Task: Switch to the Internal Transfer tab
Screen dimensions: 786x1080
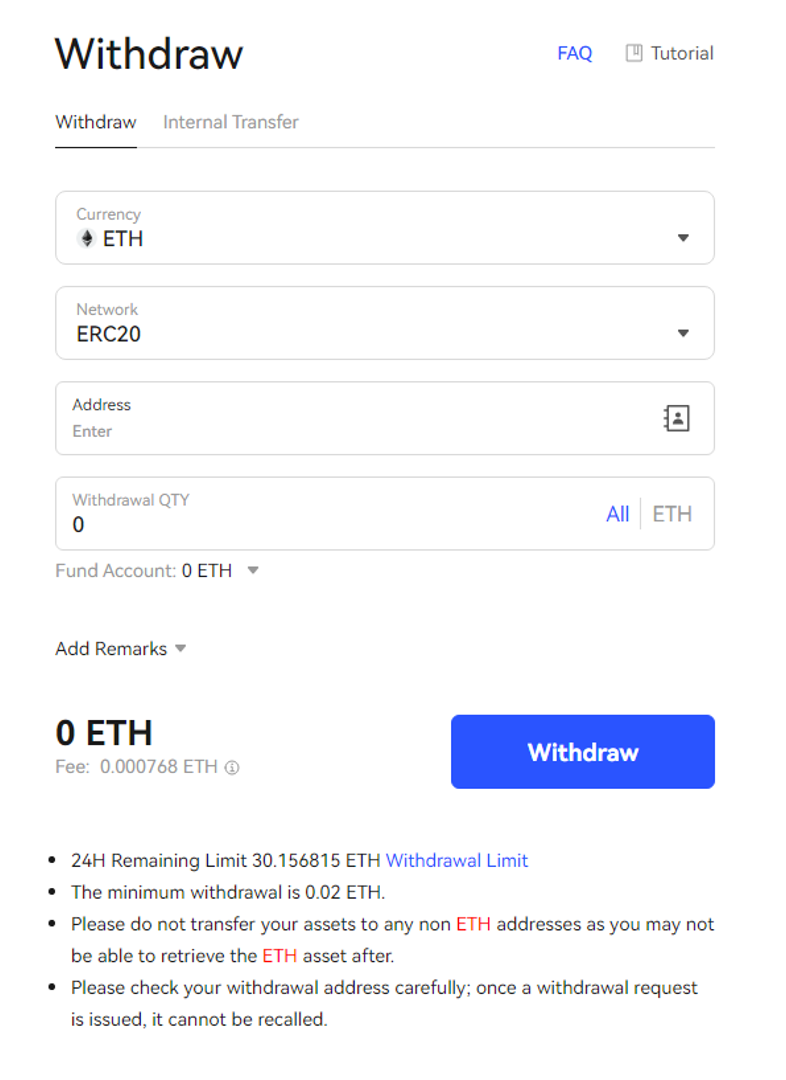Action: point(230,122)
